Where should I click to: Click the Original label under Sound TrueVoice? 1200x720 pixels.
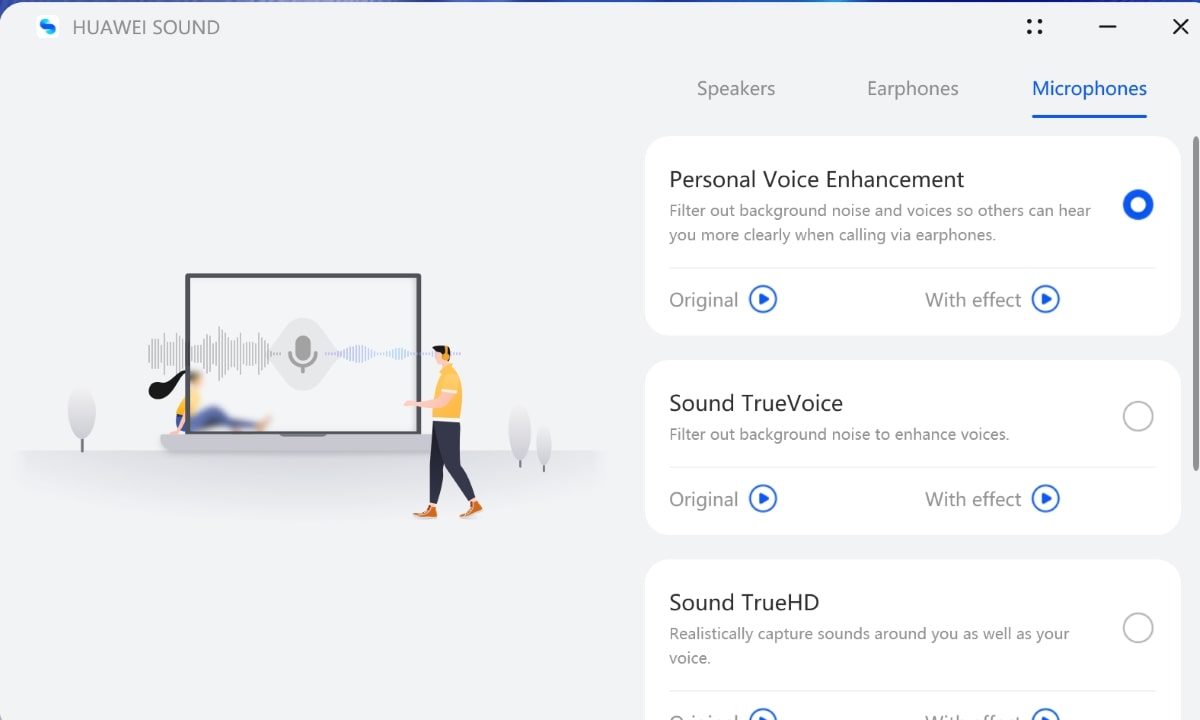[704, 499]
